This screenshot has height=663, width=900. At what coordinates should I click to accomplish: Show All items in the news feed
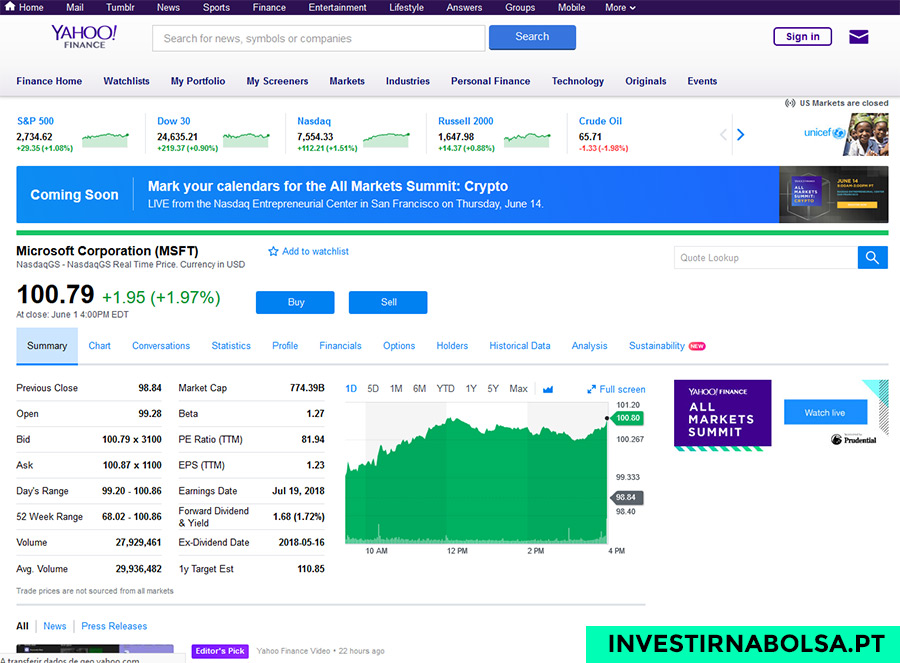pyautogui.click(x=22, y=626)
